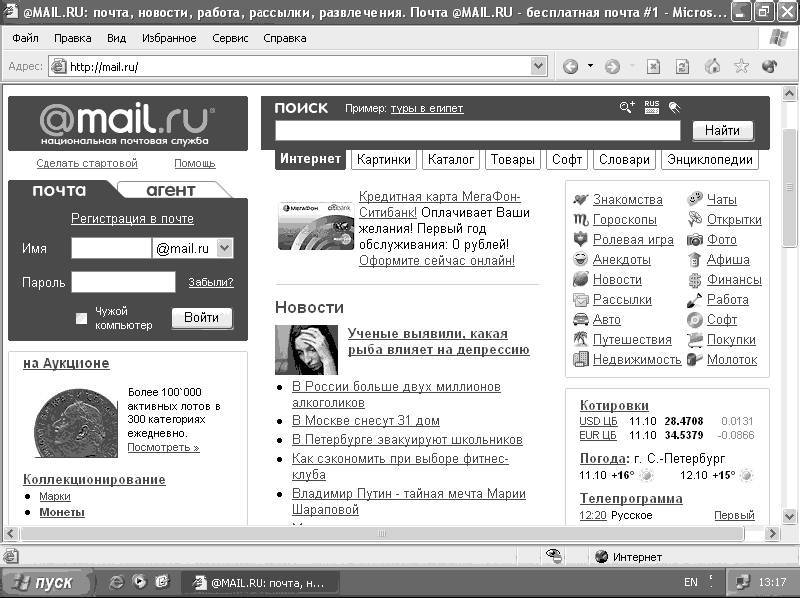Viewport: 800px width, 598px height.
Task: Go to Home page via house icon
Action: tap(712, 66)
